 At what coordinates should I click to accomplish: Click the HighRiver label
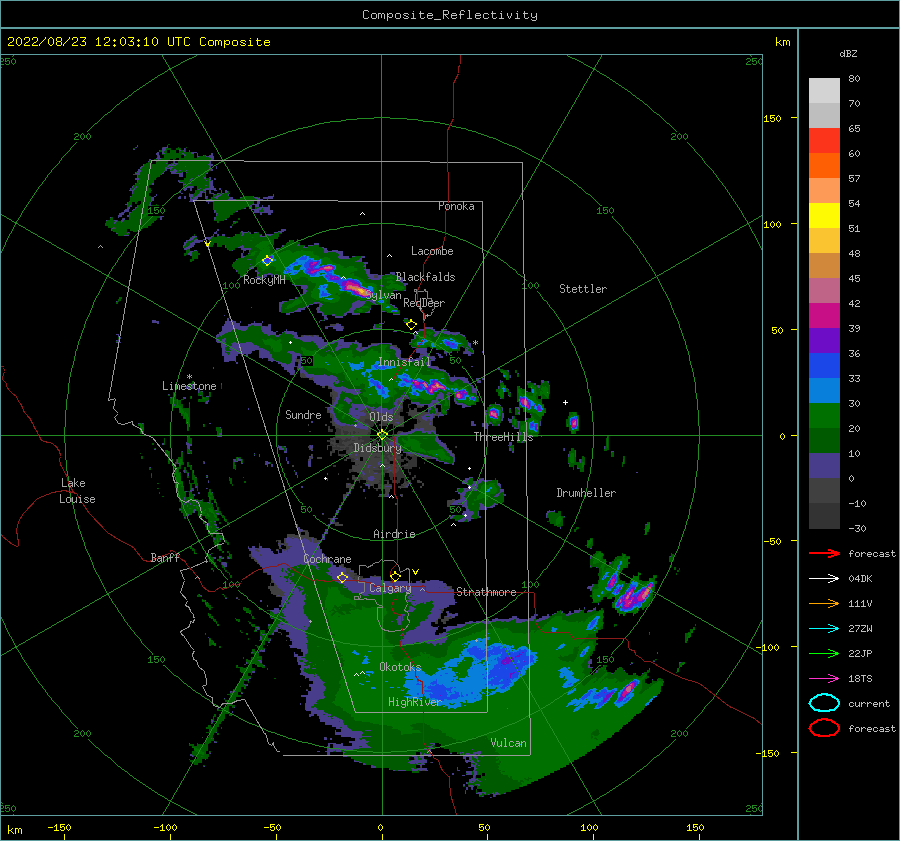point(414,702)
